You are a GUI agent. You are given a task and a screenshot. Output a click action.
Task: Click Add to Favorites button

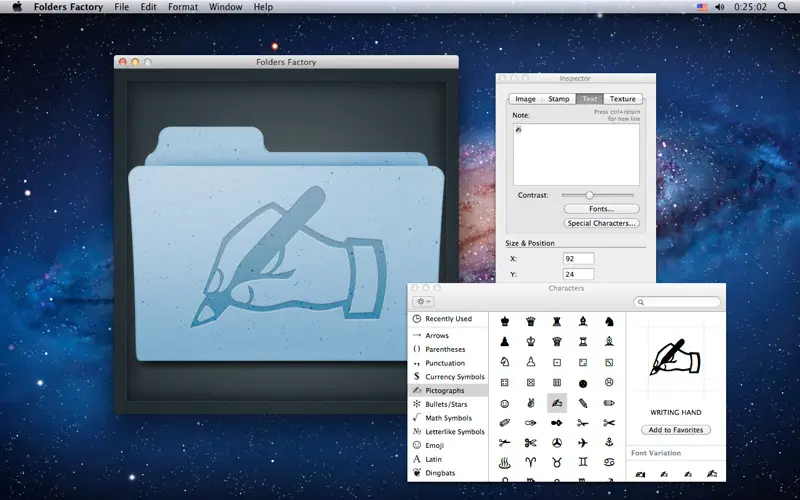(676, 430)
